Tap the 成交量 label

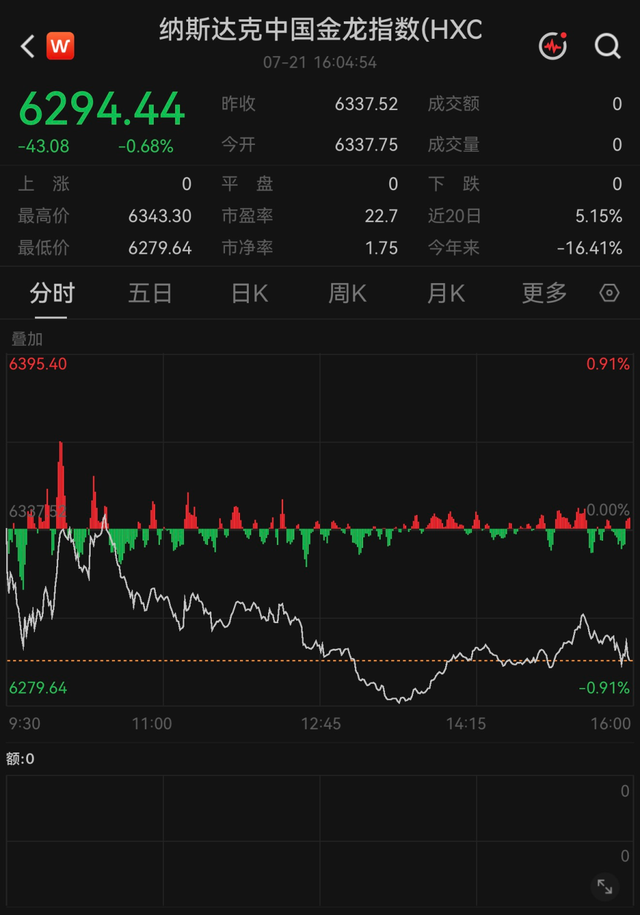453,144
